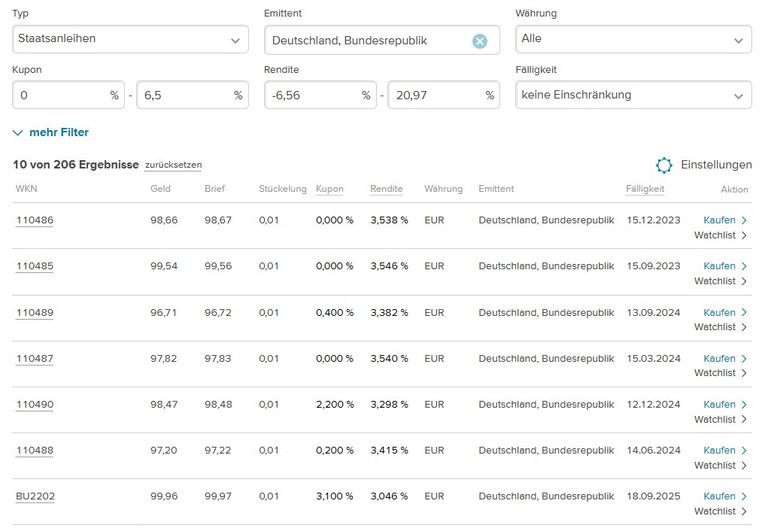This screenshot has height=531, width=768.
Task: Click the minimum Kupon input field
Action: coord(60,96)
